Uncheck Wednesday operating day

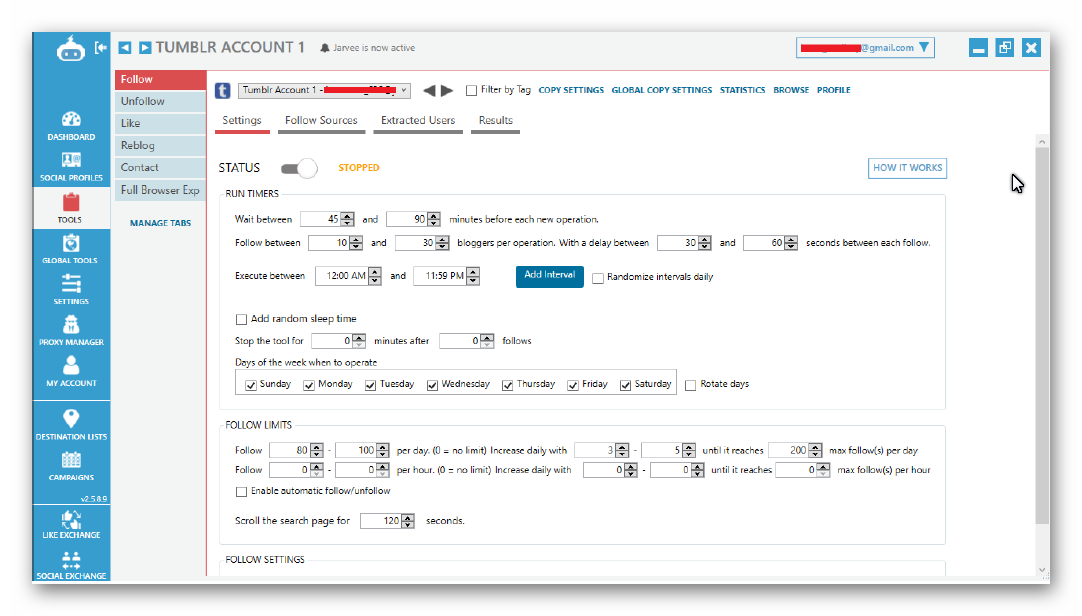(x=433, y=385)
